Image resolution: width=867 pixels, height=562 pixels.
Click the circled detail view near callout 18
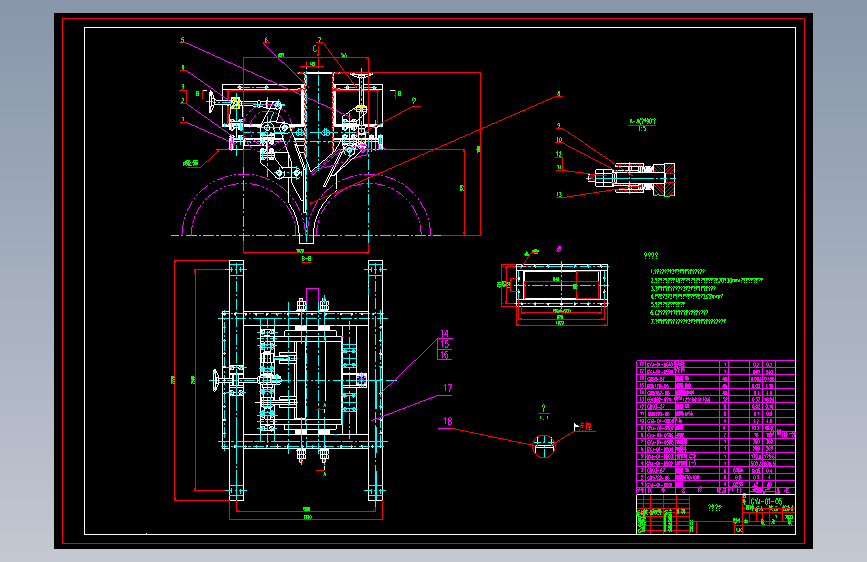pos(544,446)
